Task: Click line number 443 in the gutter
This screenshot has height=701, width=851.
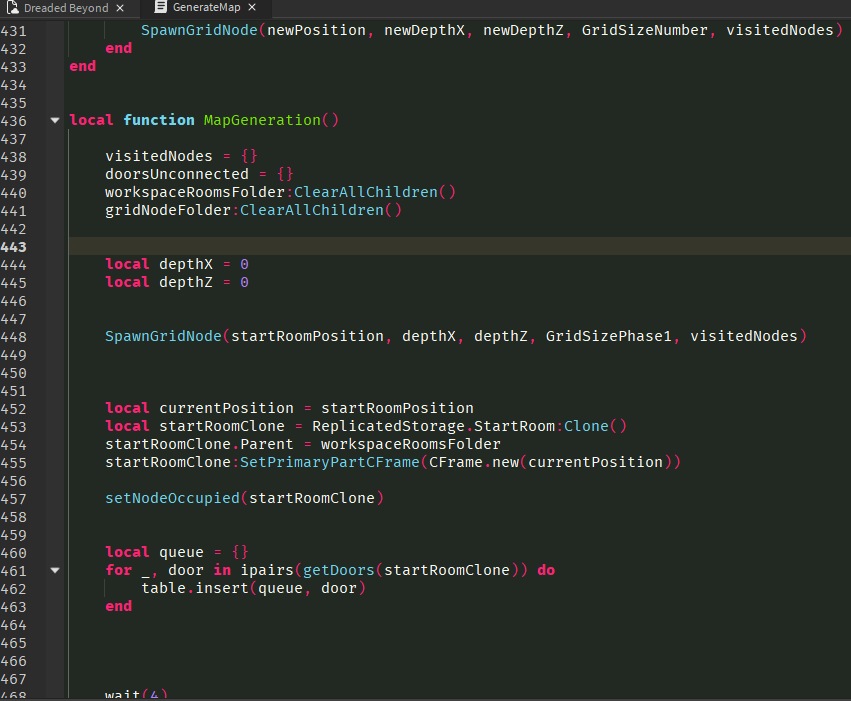Action: click(x=14, y=246)
